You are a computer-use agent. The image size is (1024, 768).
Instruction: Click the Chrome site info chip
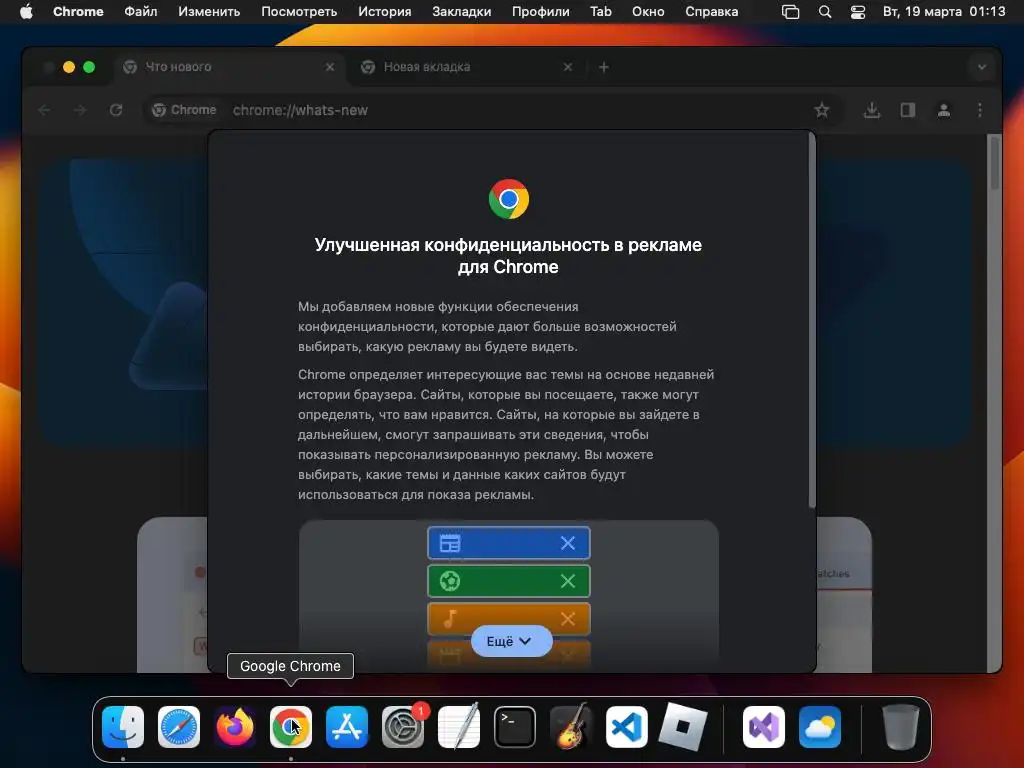(x=184, y=110)
